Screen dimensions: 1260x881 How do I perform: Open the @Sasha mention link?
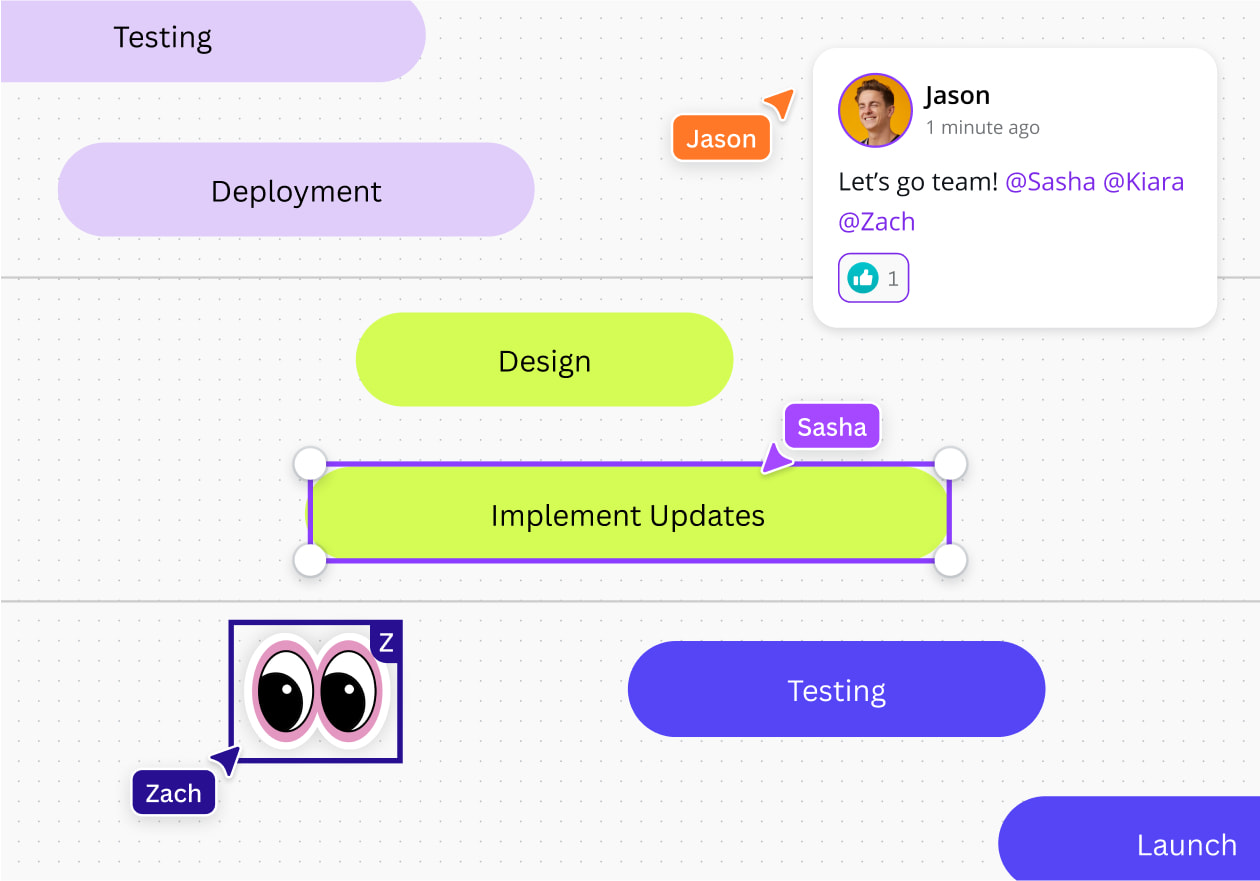pos(1051,182)
